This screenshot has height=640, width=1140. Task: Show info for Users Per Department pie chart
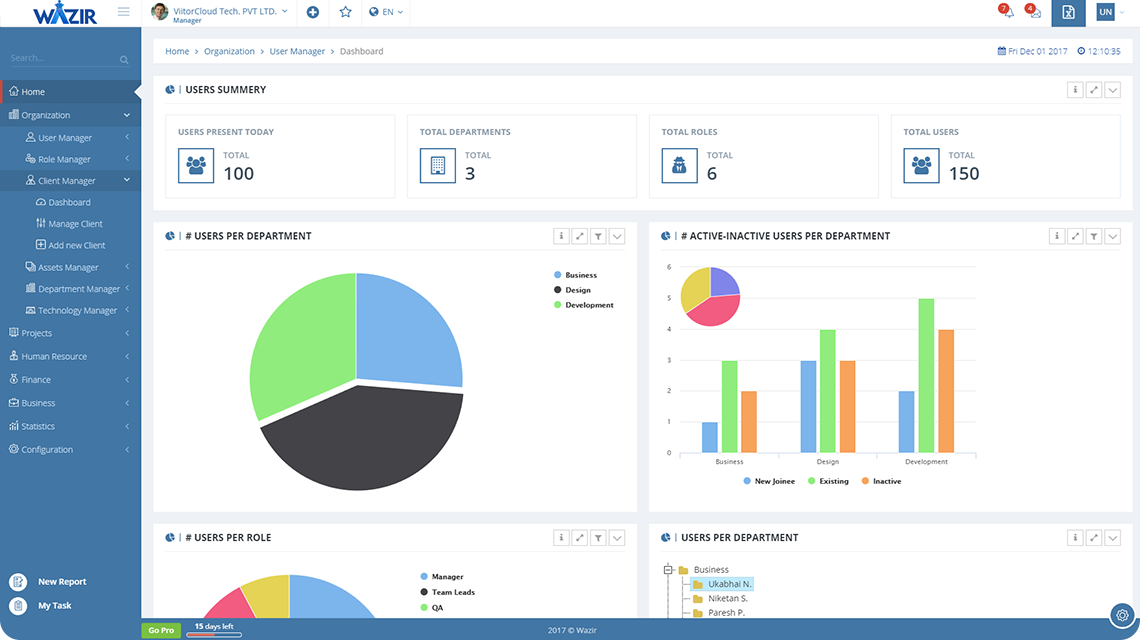(x=561, y=236)
